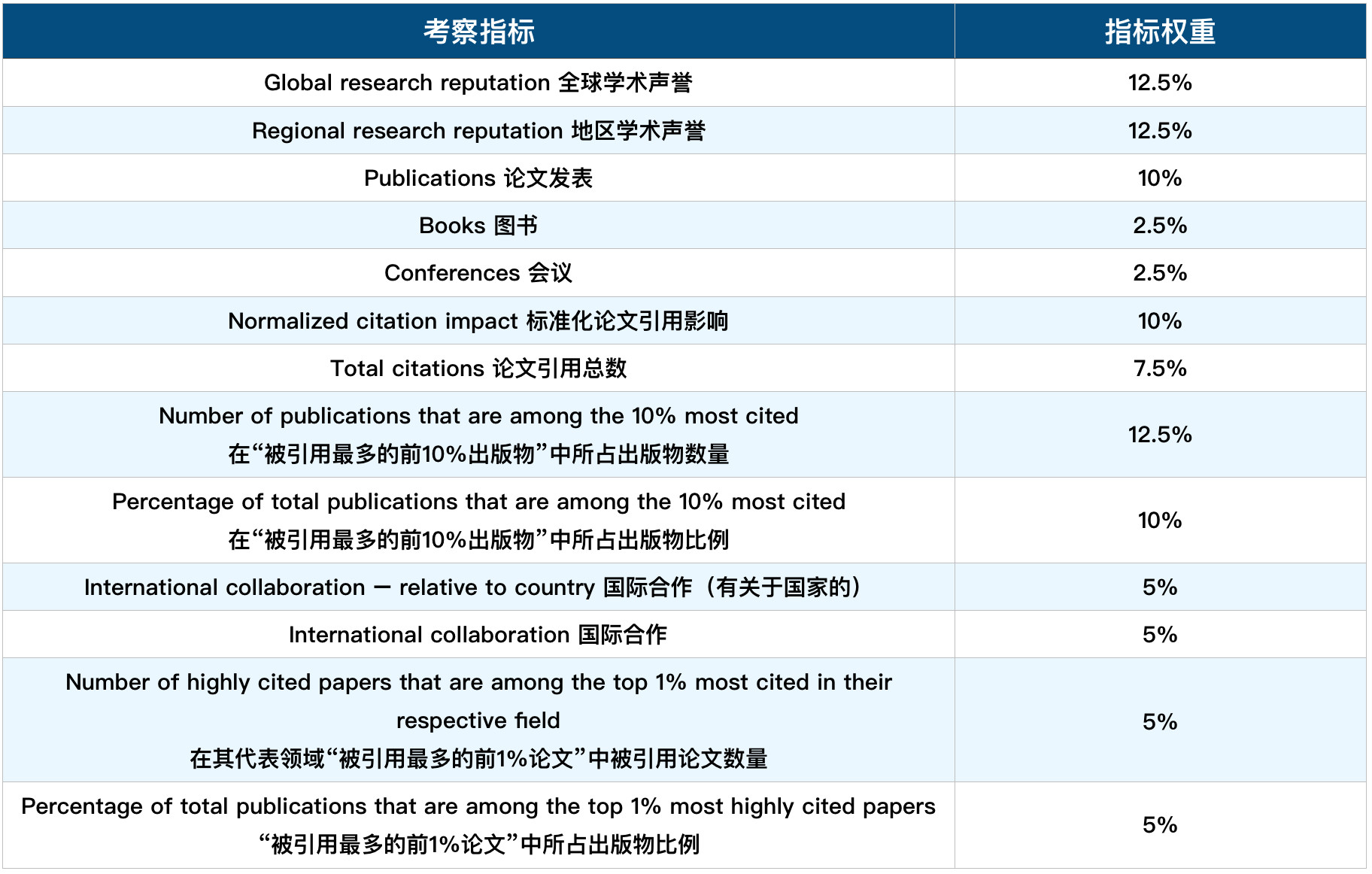Select the Publications 论文发表 row
The width and height of the screenshot is (1372, 874).
[x=478, y=178]
